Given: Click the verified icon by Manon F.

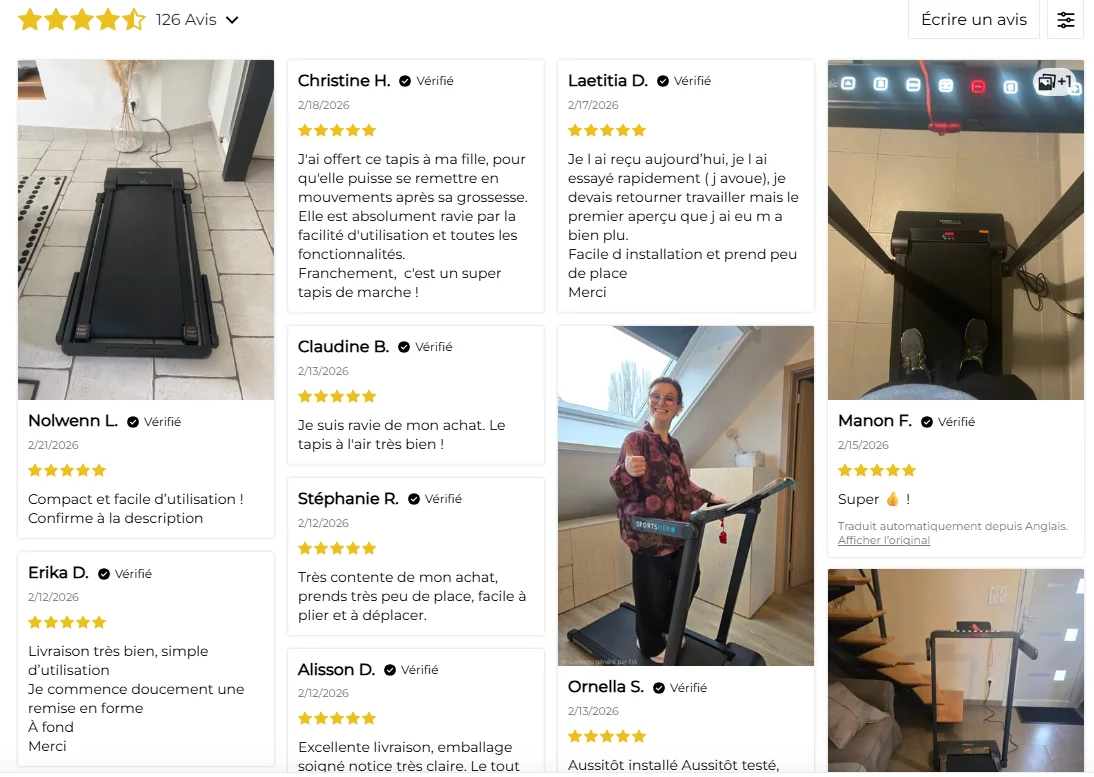Looking at the screenshot, I should pos(927,421).
